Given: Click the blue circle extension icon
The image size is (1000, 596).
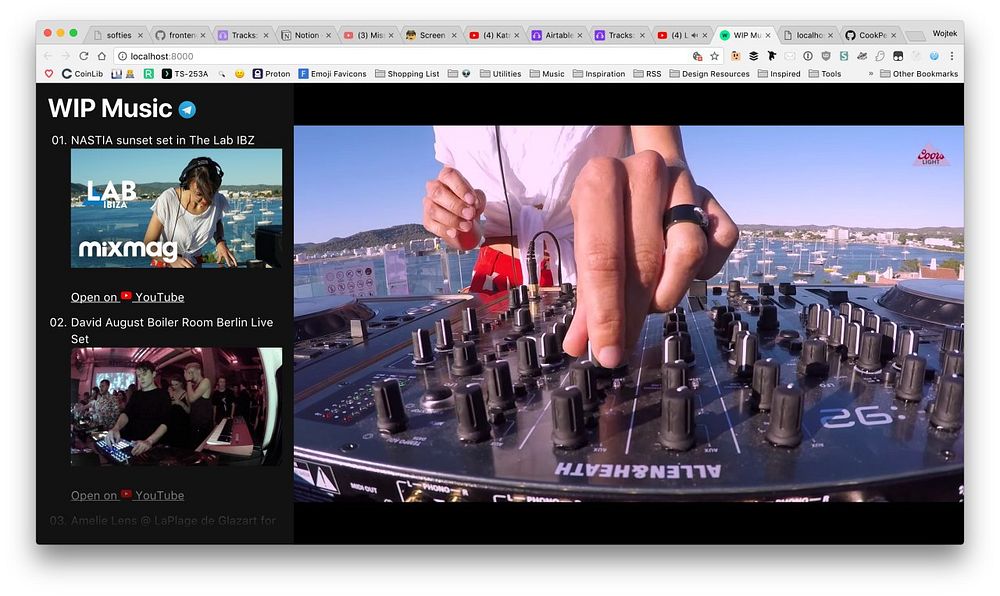Looking at the screenshot, I should 934,56.
